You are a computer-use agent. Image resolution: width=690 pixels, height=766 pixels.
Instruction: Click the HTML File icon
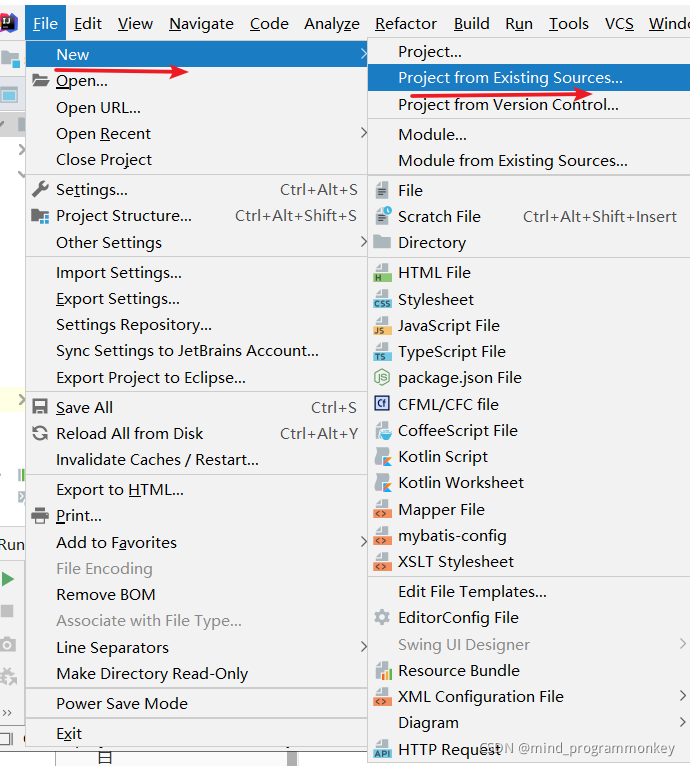click(382, 273)
